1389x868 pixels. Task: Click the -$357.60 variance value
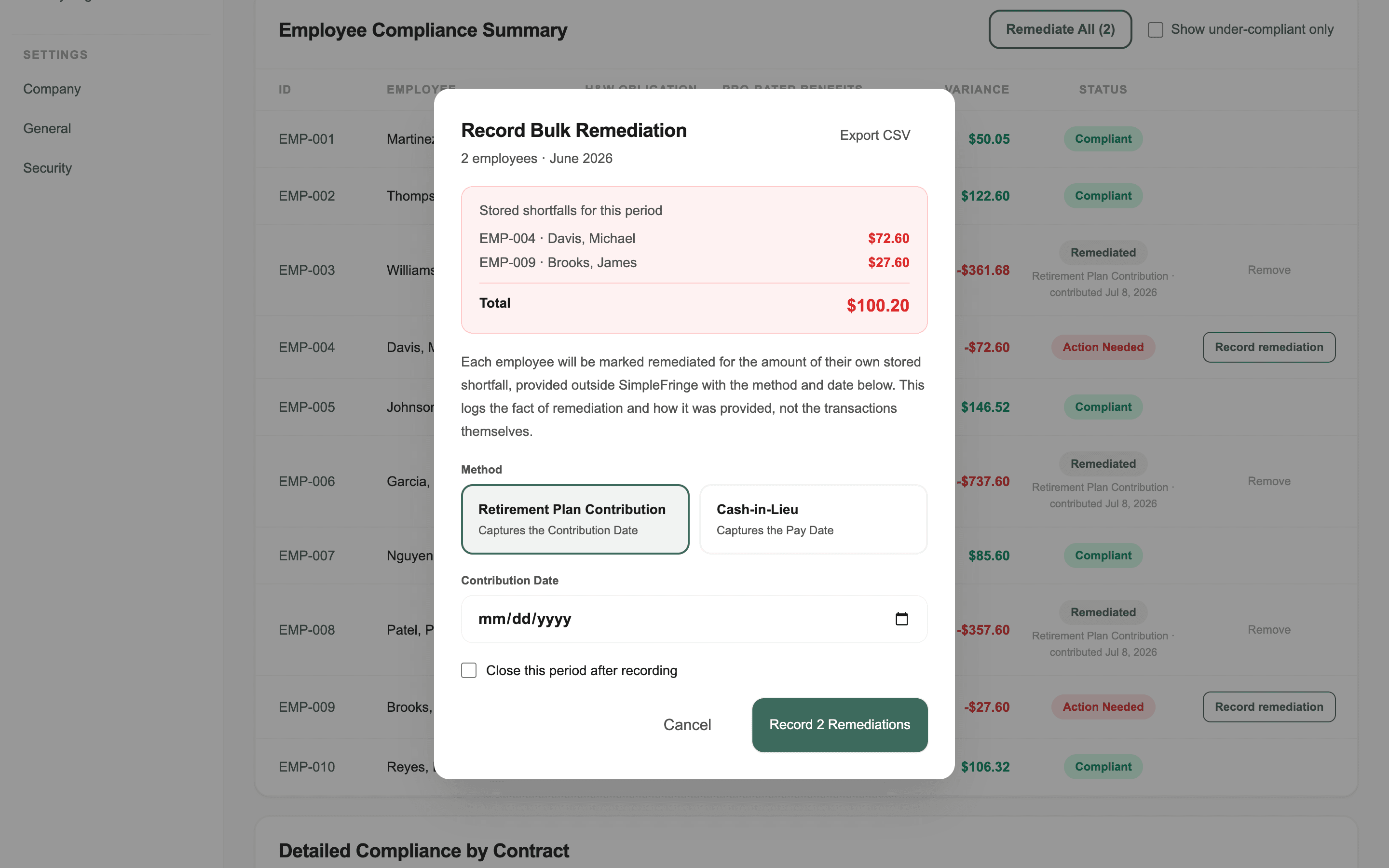point(983,630)
